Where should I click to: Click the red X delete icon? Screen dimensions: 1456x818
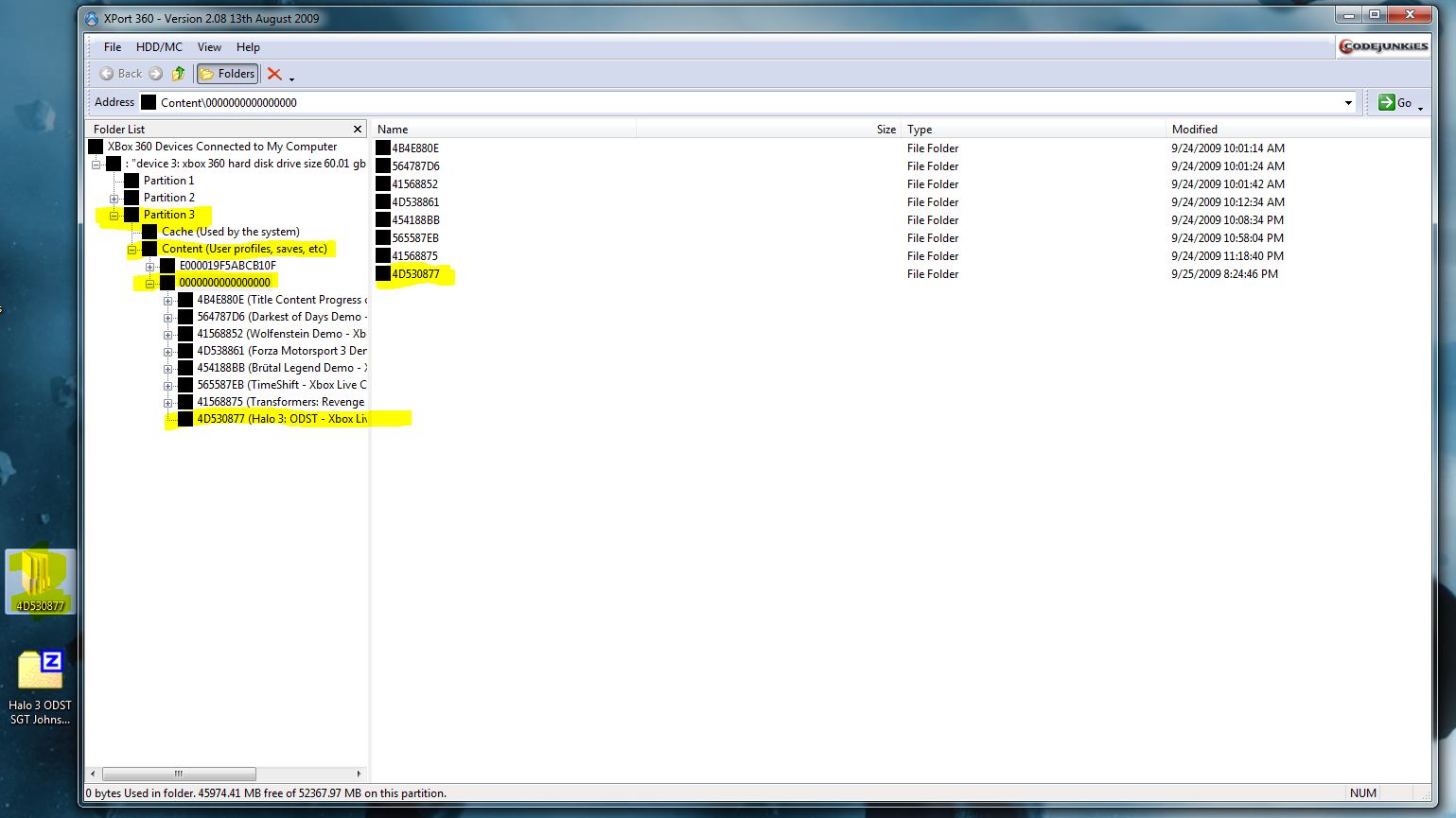tap(274, 74)
